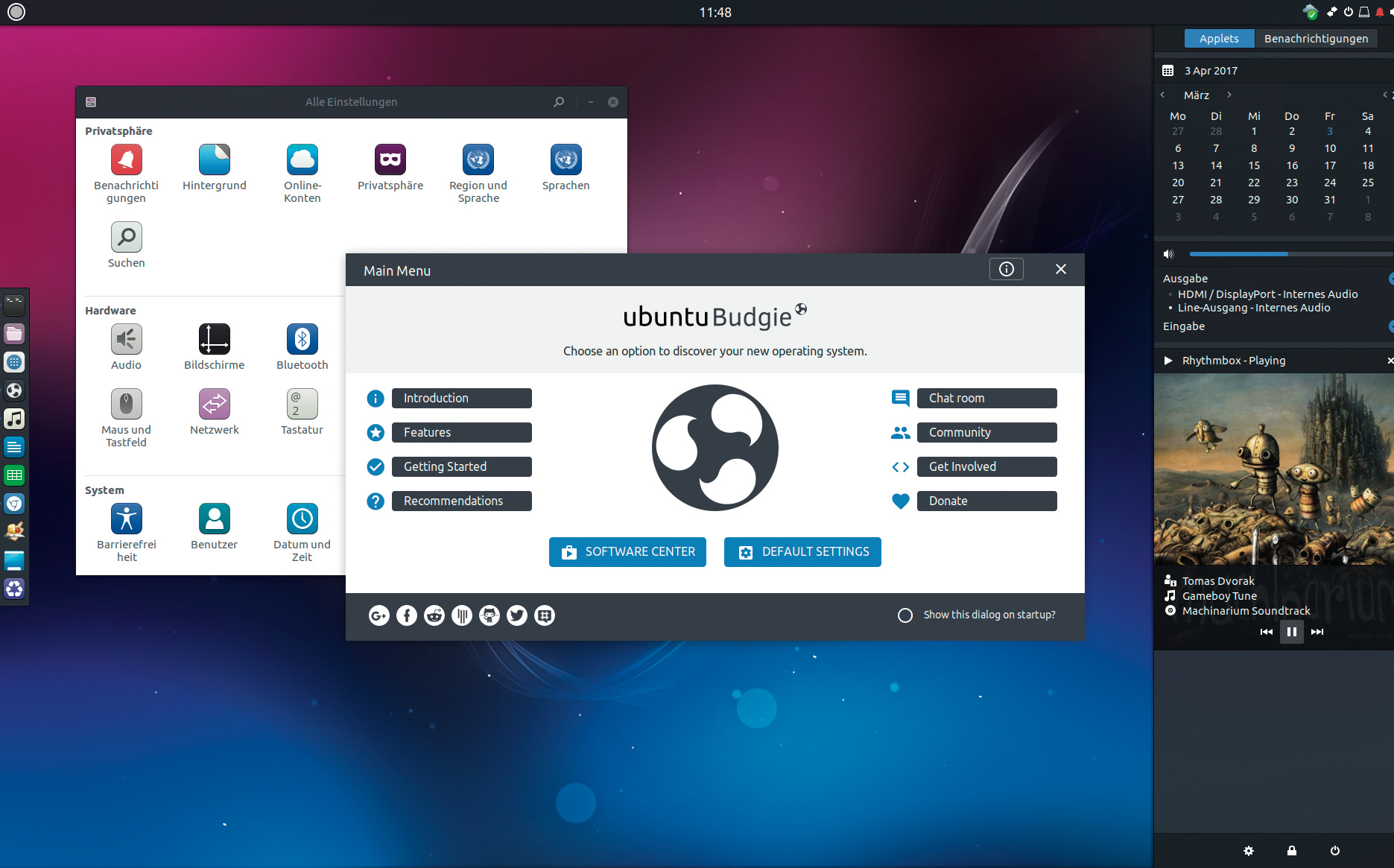
Task: Click the search icon in Alle Einstellungen
Action: click(x=559, y=102)
